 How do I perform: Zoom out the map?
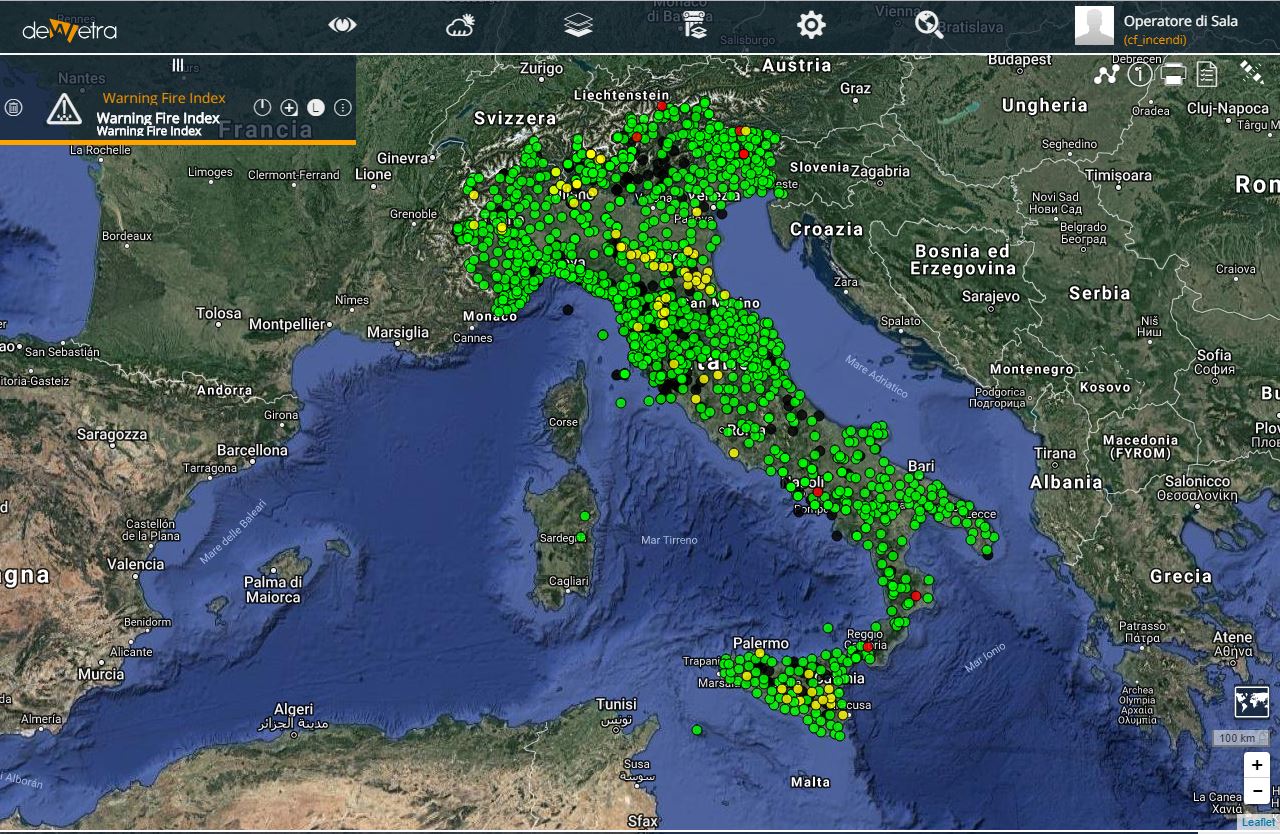coord(1257,791)
